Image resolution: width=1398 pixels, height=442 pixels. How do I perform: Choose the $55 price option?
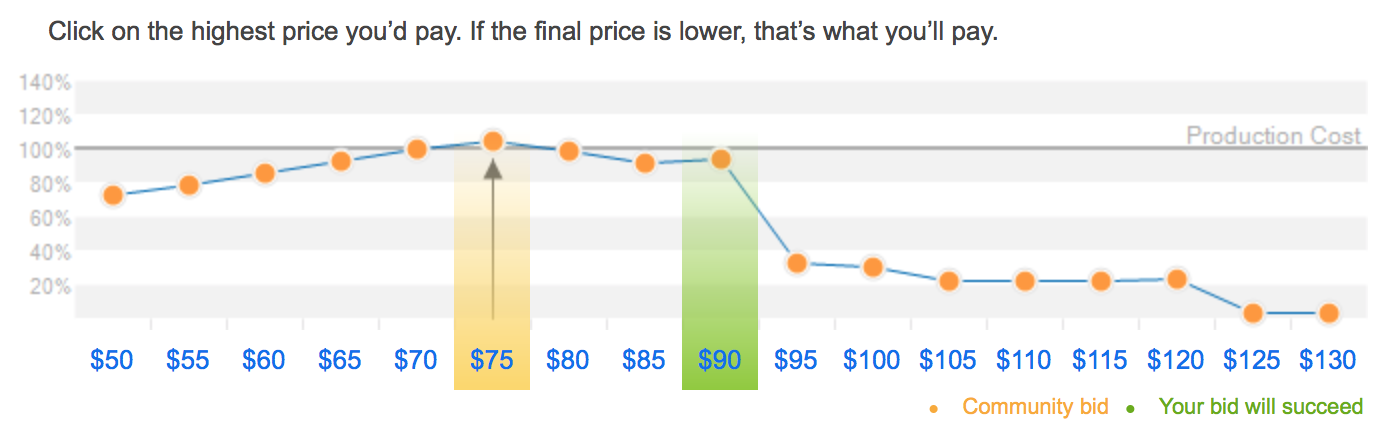click(x=188, y=360)
